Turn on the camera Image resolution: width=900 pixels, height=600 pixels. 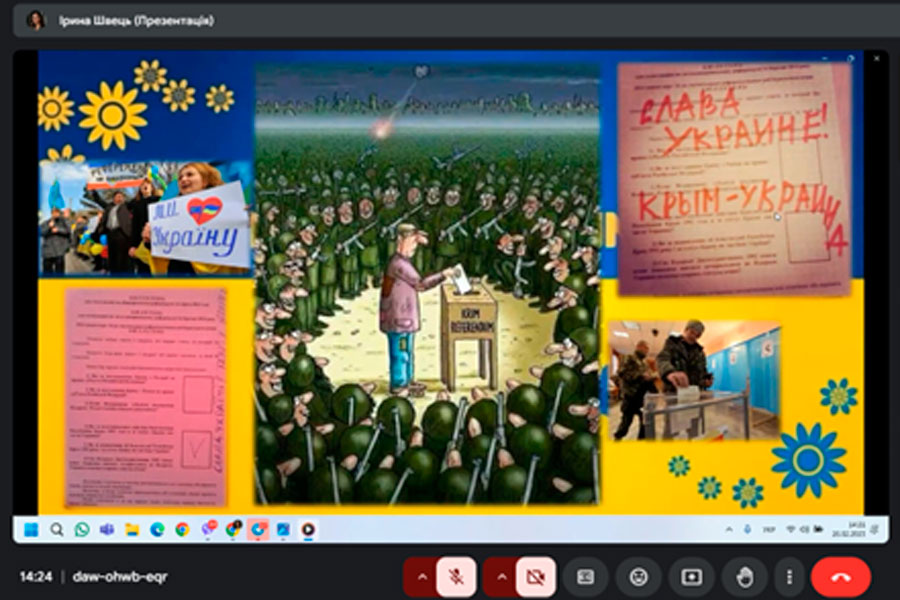pyautogui.click(x=536, y=577)
